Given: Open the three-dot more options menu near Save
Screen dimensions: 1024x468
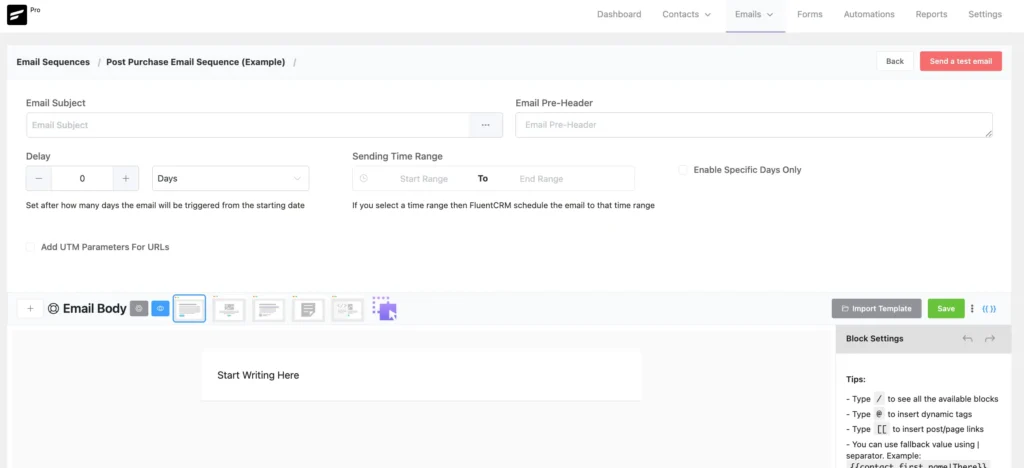Looking at the screenshot, I should [x=972, y=309].
